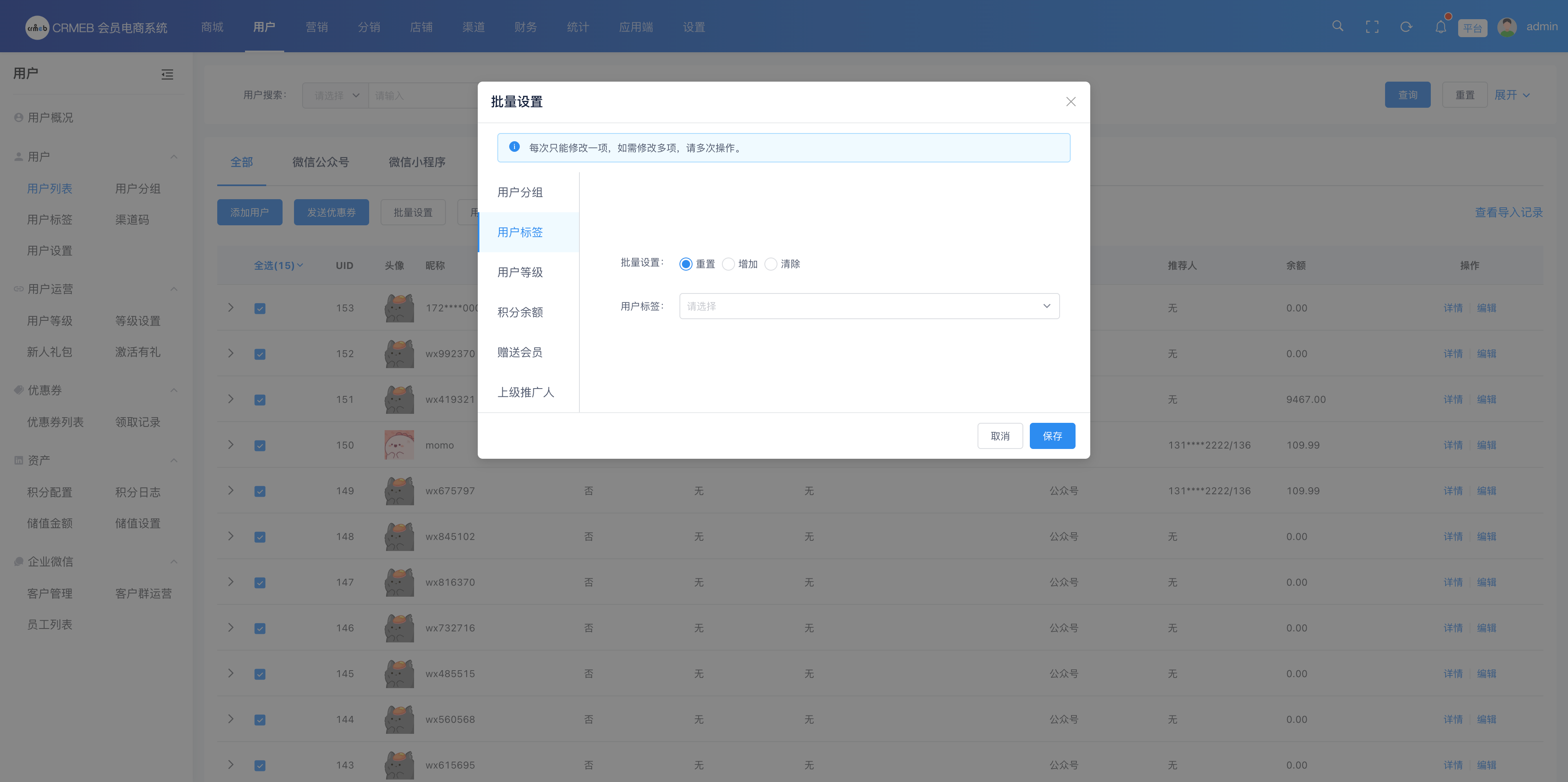Open the notification bell icon
The image size is (1568, 782).
(1440, 27)
